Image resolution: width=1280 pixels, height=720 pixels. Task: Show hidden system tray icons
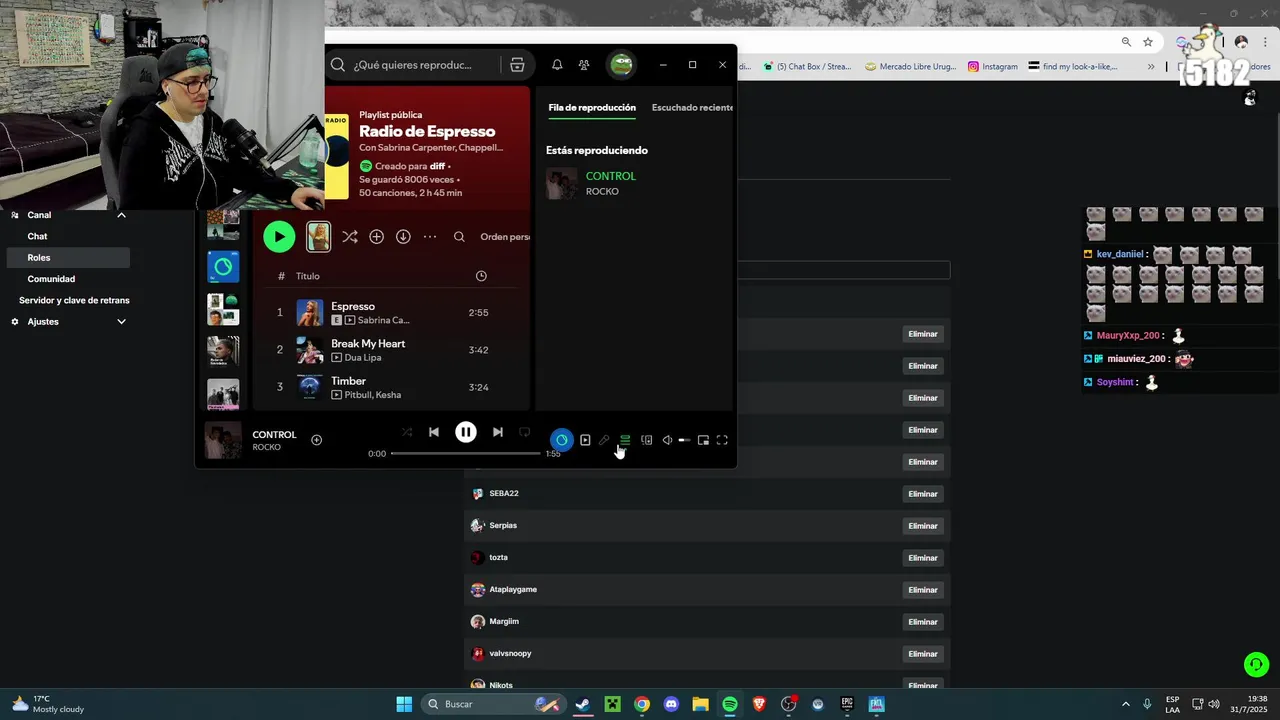[x=1125, y=704]
